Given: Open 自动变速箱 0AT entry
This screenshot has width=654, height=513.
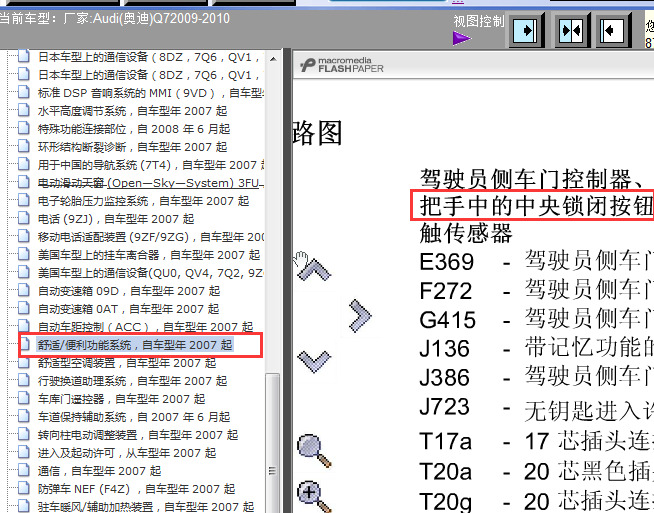Looking at the screenshot, I should [128, 309].
